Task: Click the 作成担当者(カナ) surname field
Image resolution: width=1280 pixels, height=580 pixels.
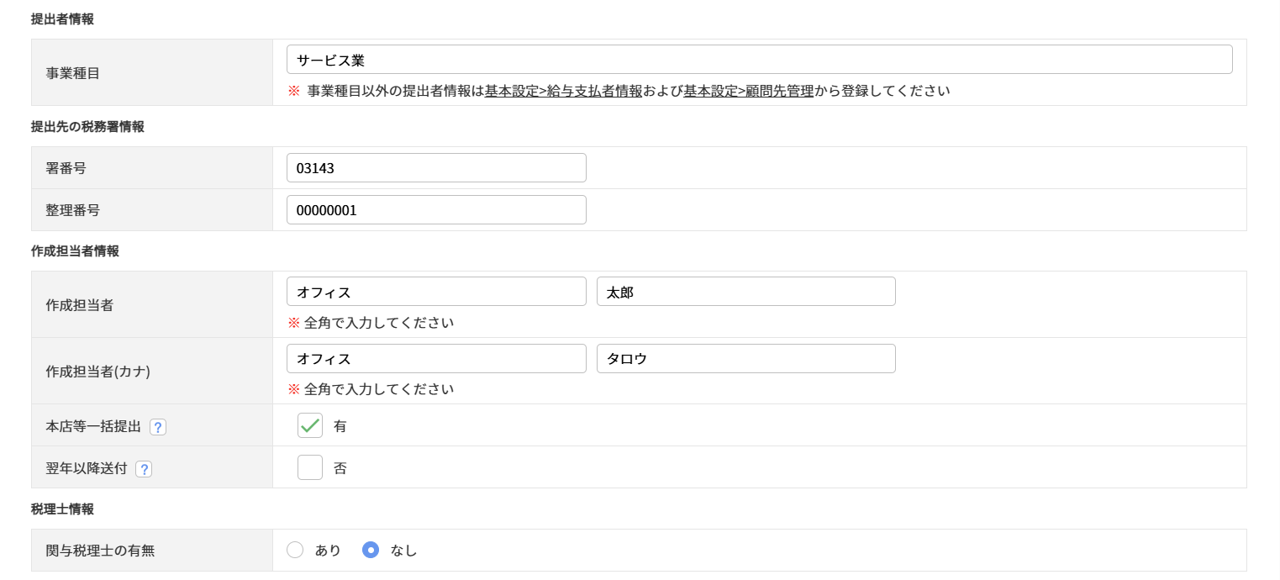Action: coord(436,359)
